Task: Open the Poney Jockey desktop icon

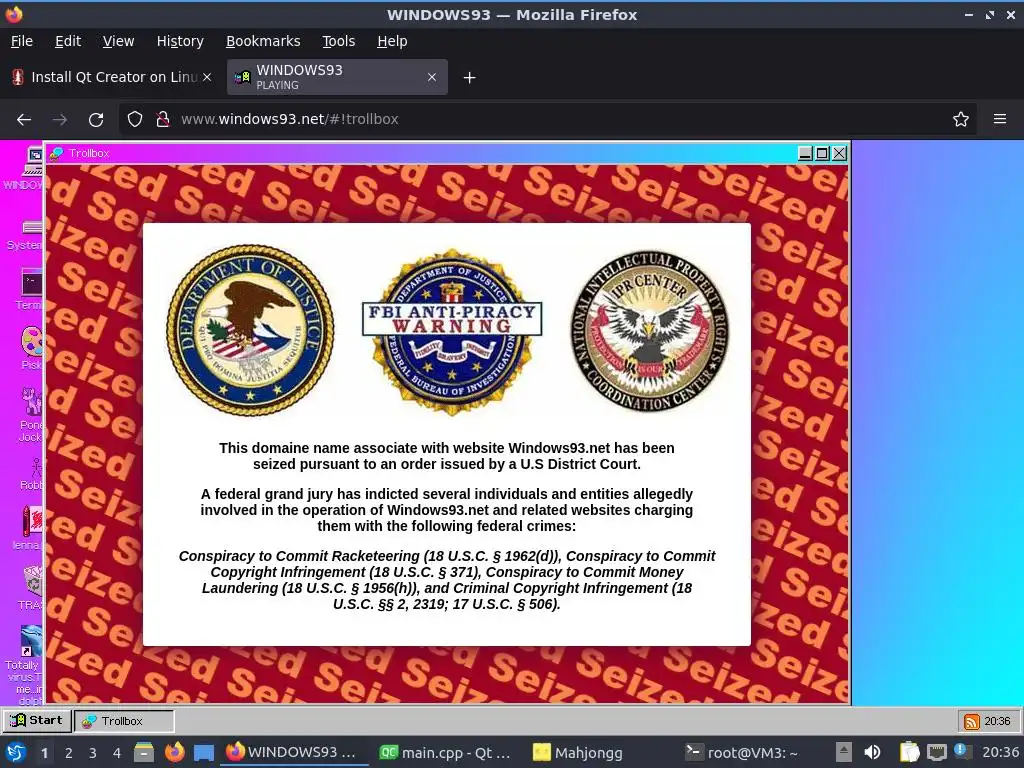Action: (x=31, y=414)
